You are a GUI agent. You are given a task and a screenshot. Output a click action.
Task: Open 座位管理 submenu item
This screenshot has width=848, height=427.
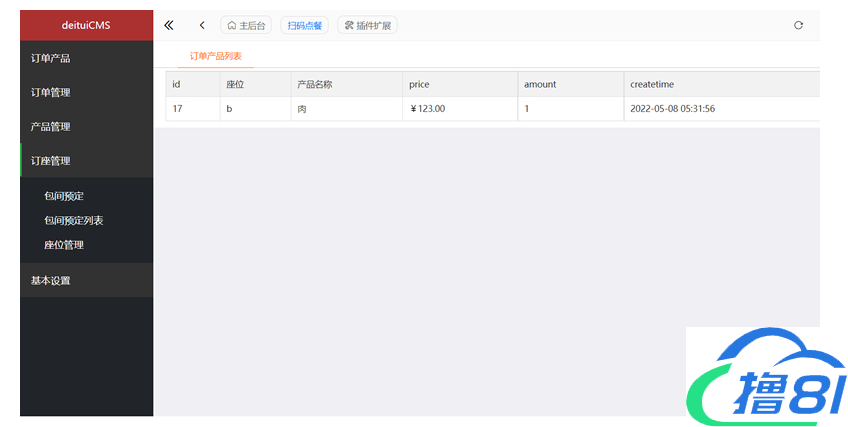point(64,244)
